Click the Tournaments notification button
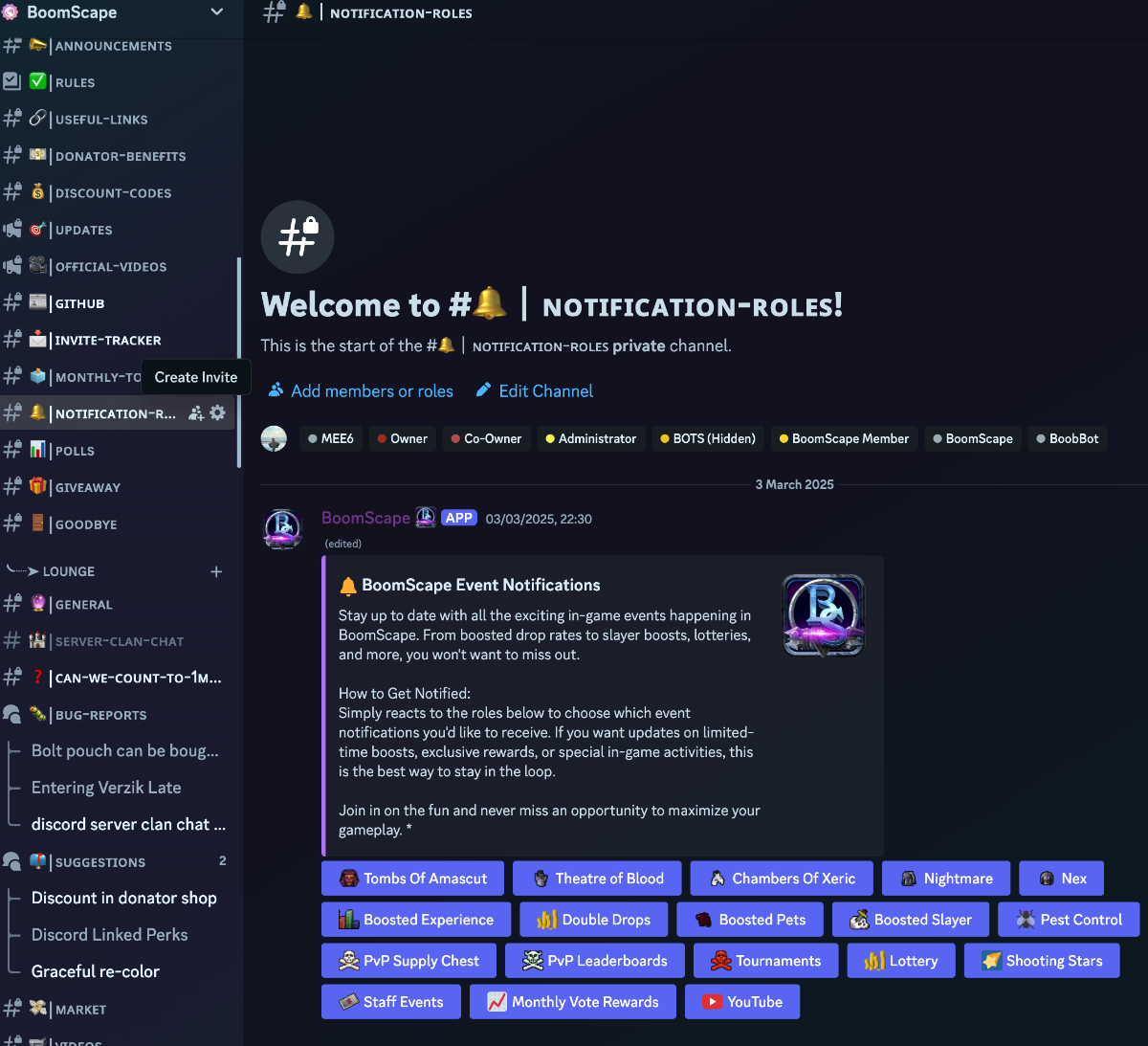Image resolution: width=1148 pixels, height=1046 pixels. click(766, 961)
